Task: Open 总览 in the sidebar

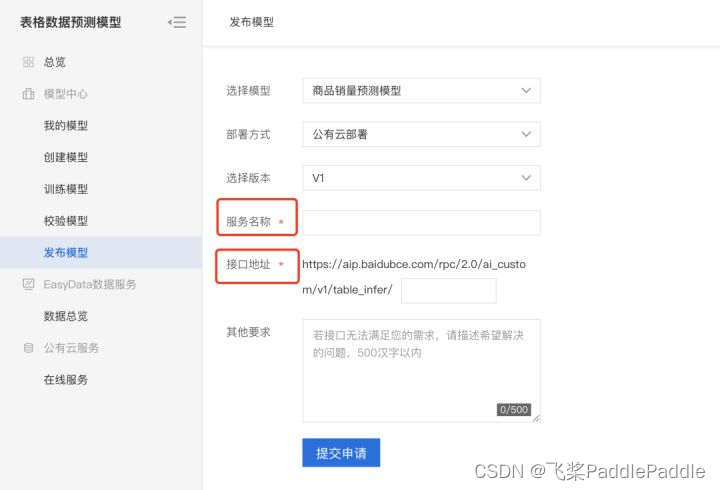Action: coord(55,62)
